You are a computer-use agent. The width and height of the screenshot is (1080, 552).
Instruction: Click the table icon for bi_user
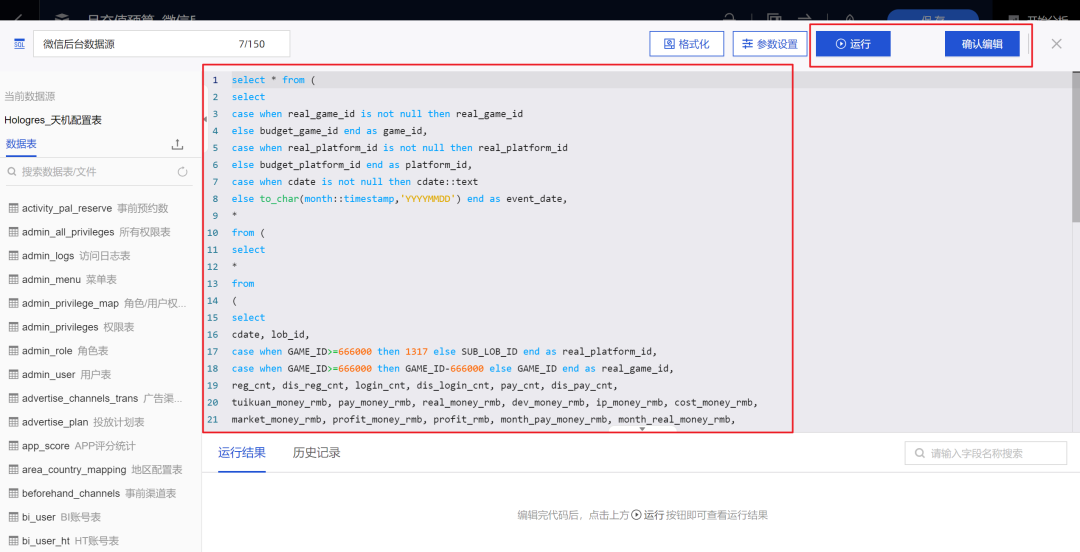point(13,517)
